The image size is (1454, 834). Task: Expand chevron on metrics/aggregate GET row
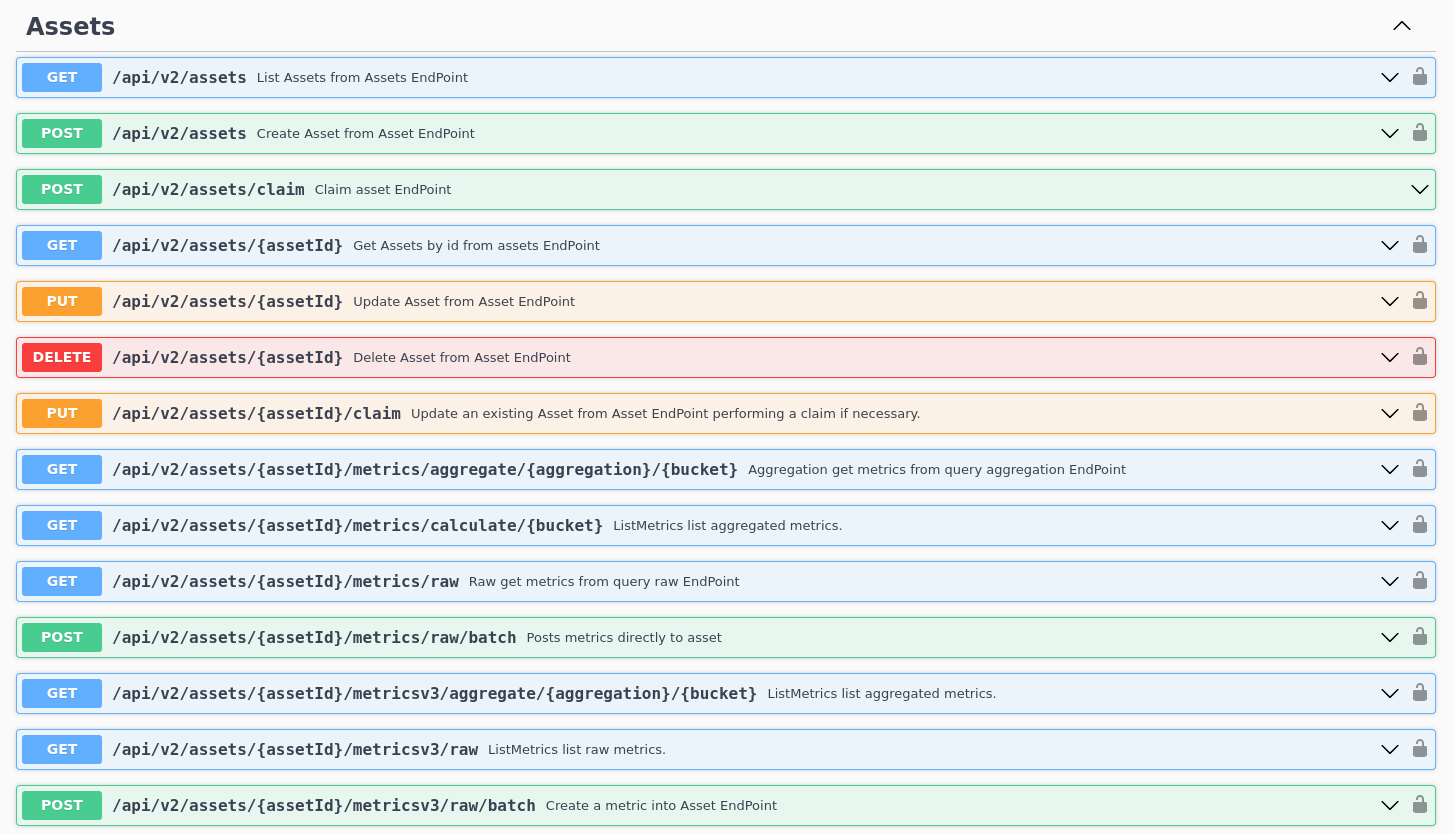point(1390,469)
